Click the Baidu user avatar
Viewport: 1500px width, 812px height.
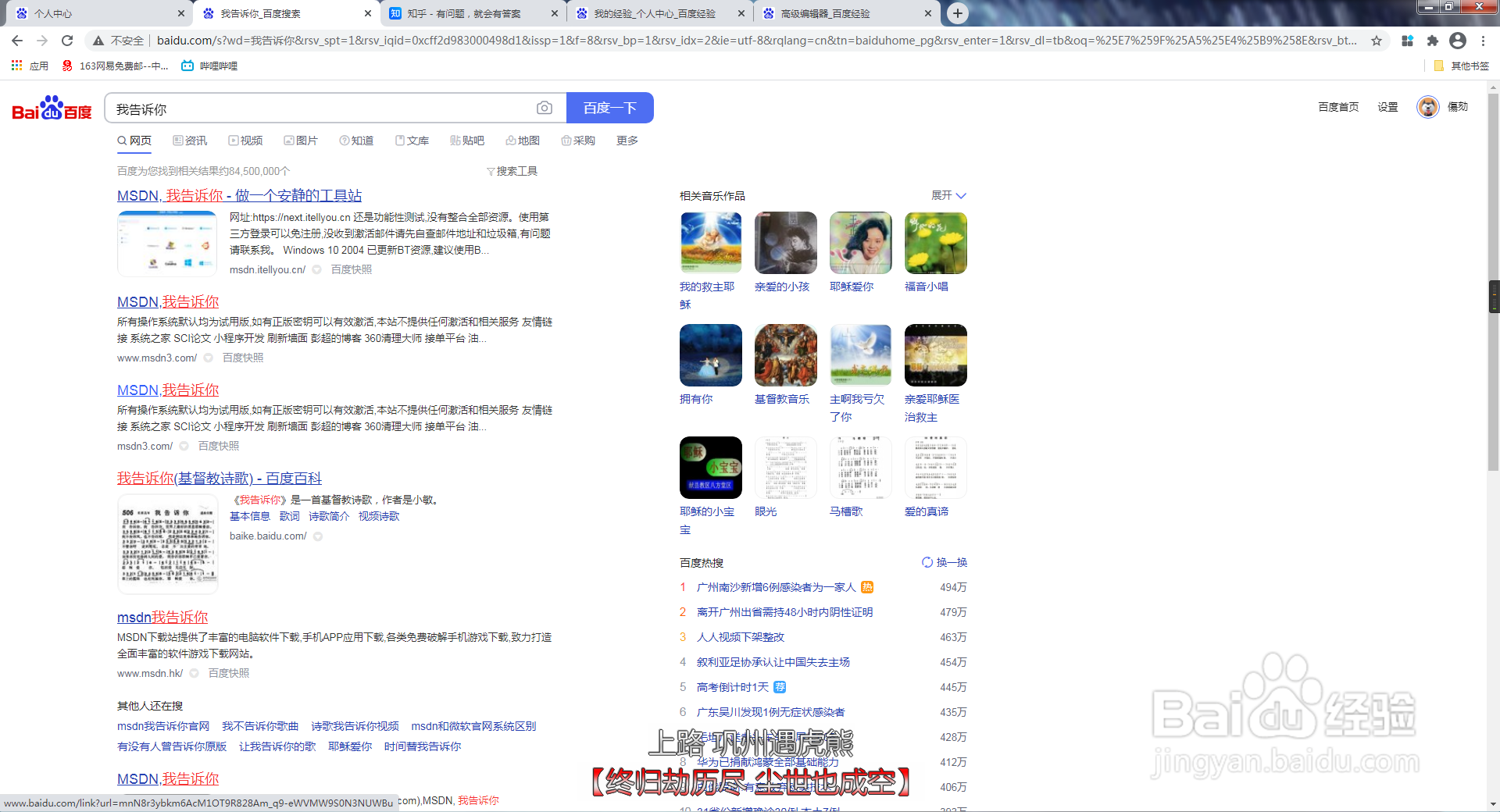(x=1428, y=107)
